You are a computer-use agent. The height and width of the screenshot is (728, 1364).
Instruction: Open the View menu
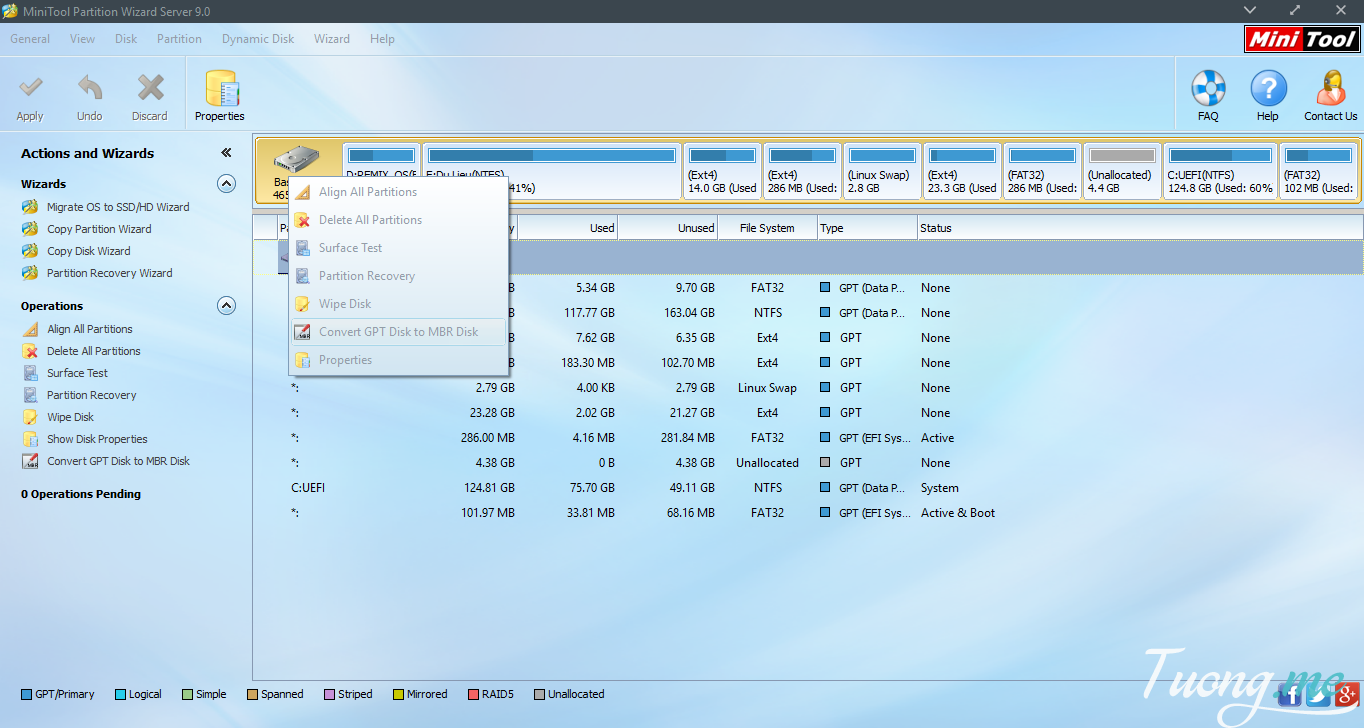click(x=83, y=39)
